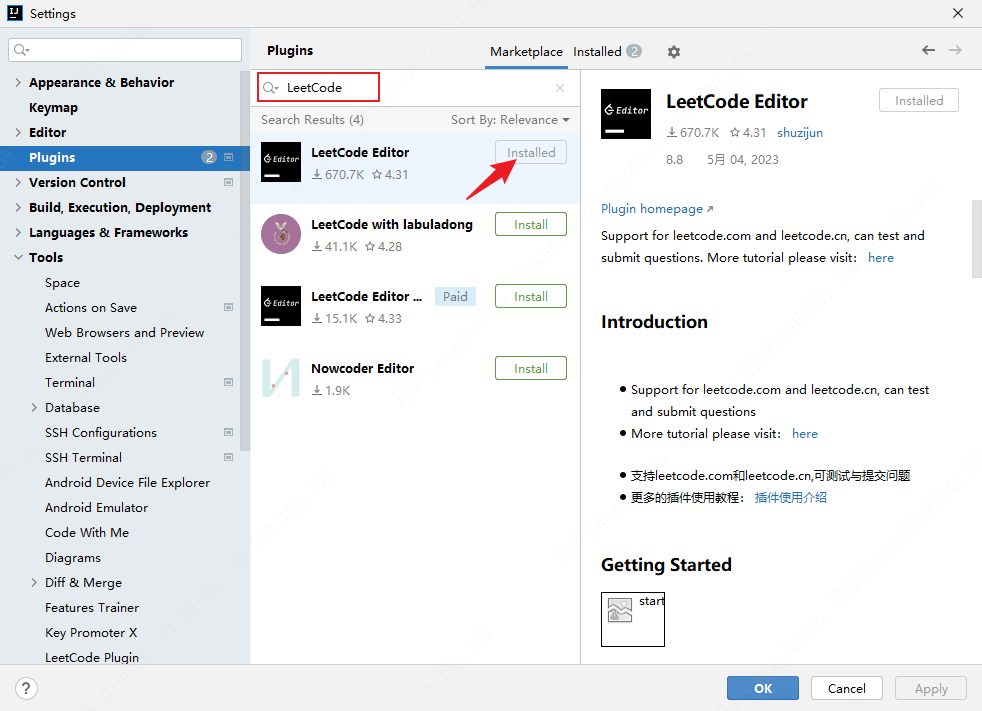This screenshot has width=982, height=711.
Task: Open Code With Me settings
Action: click(x=87, y=532)
